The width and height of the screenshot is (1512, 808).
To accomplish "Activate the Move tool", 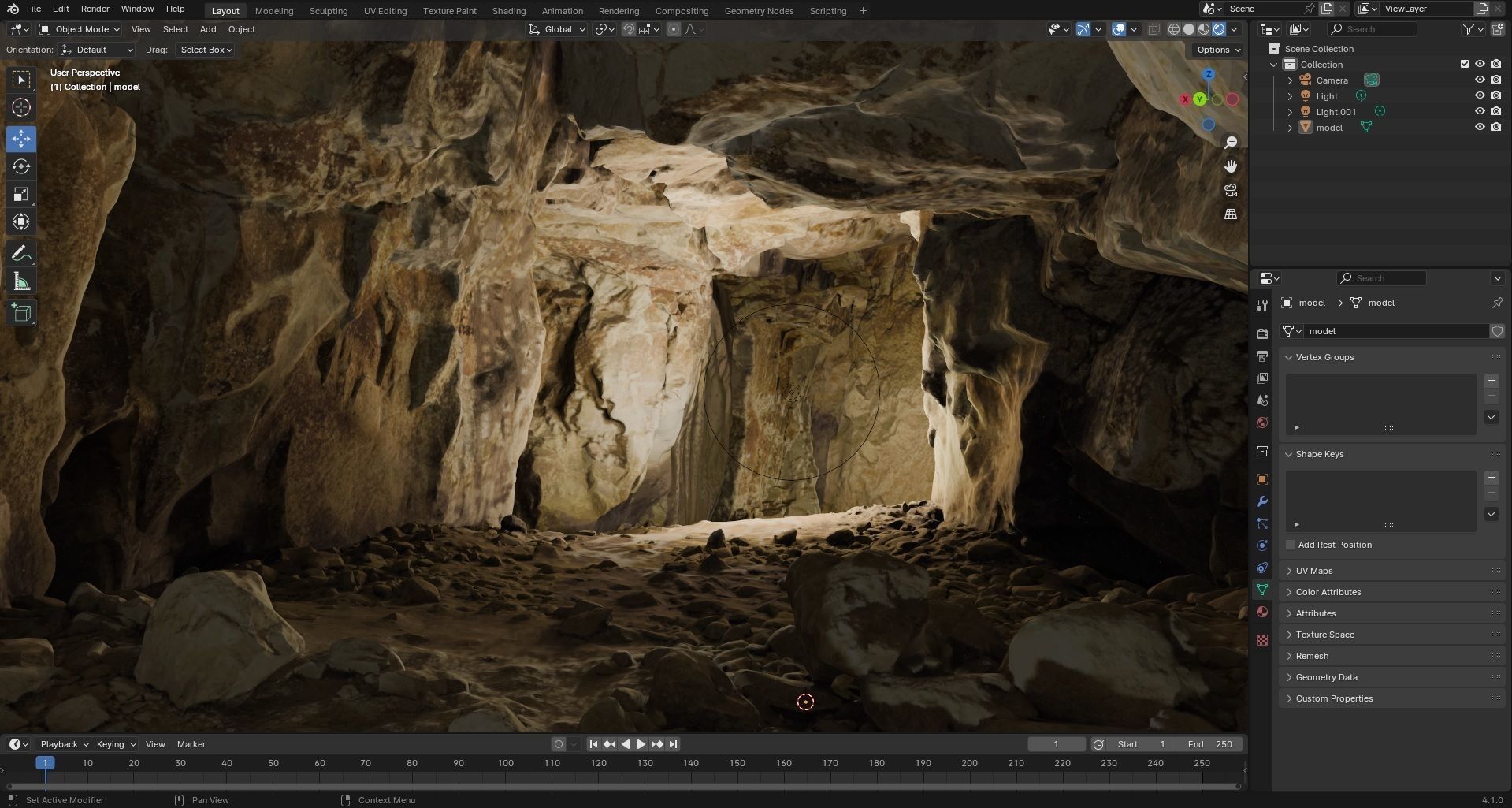I will tap(21, 139).
